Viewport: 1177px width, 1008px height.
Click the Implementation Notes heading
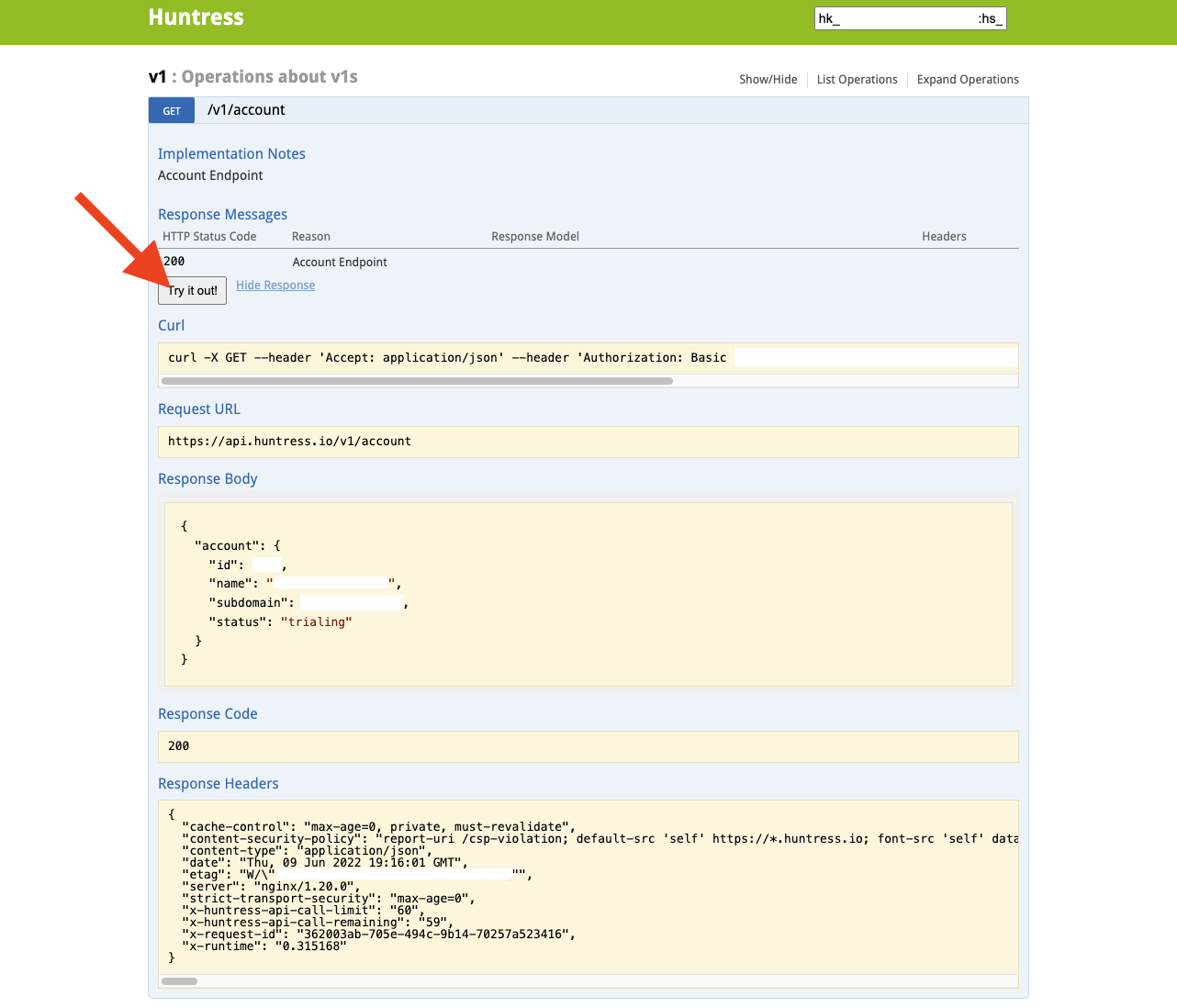tap(231, 154)
